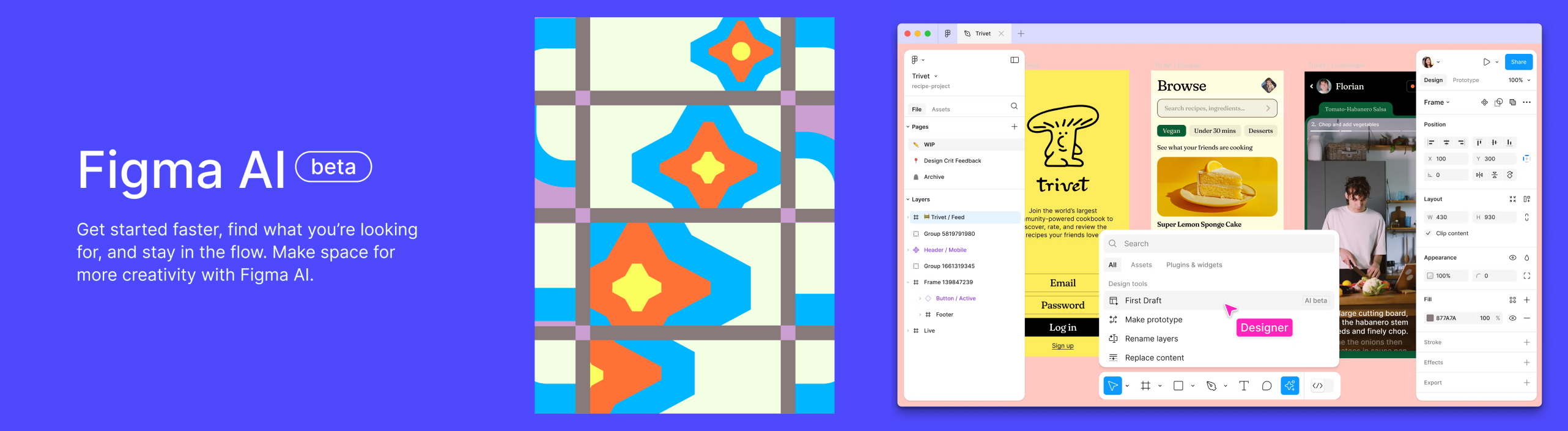1568x431 pixels.
Task: Toggle fill visibility eye for 877A7A
Action: (x=1512, y=318)
